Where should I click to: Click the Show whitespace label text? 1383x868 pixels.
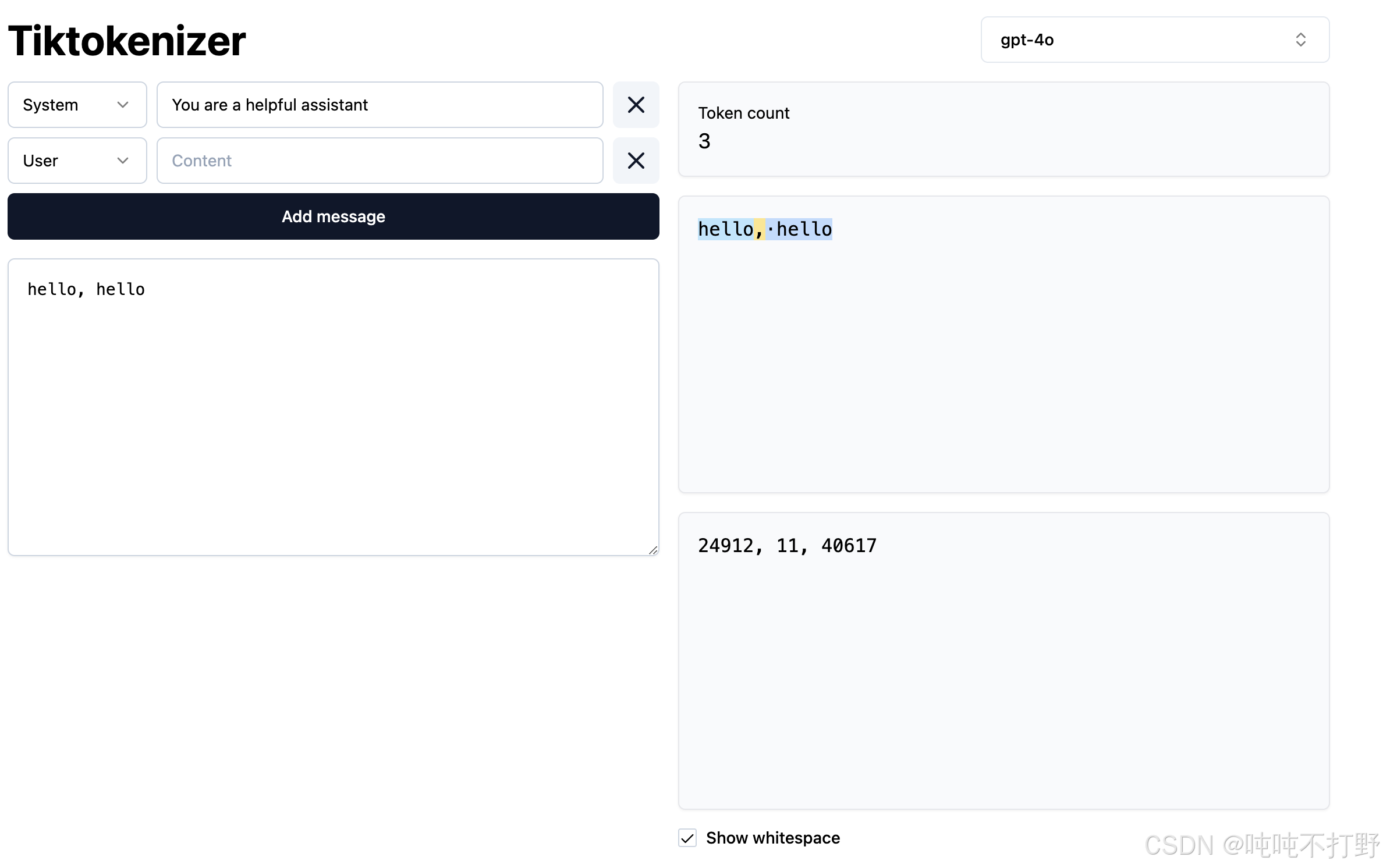[772, 838]
